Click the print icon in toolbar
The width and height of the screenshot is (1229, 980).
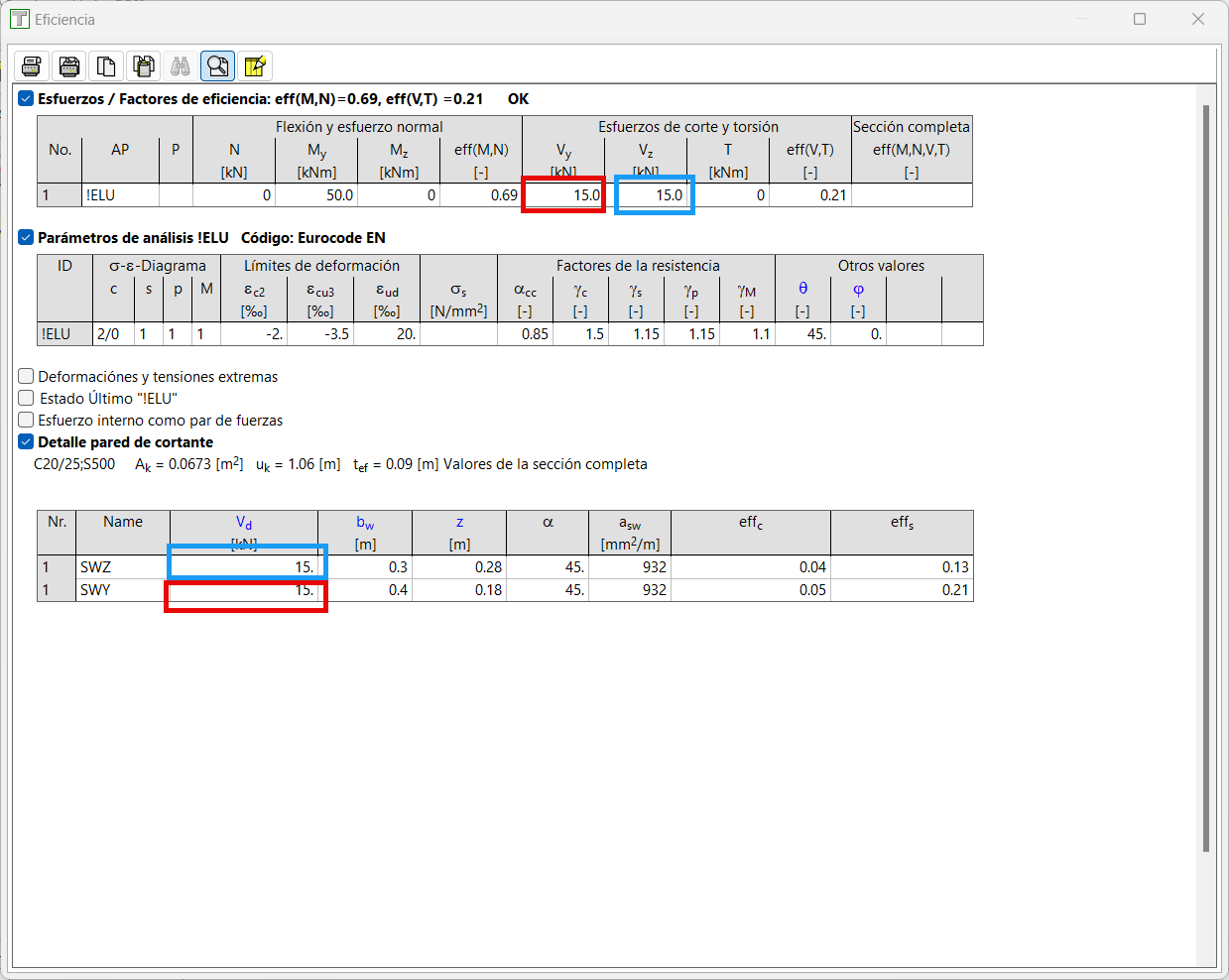pos(32,66)
